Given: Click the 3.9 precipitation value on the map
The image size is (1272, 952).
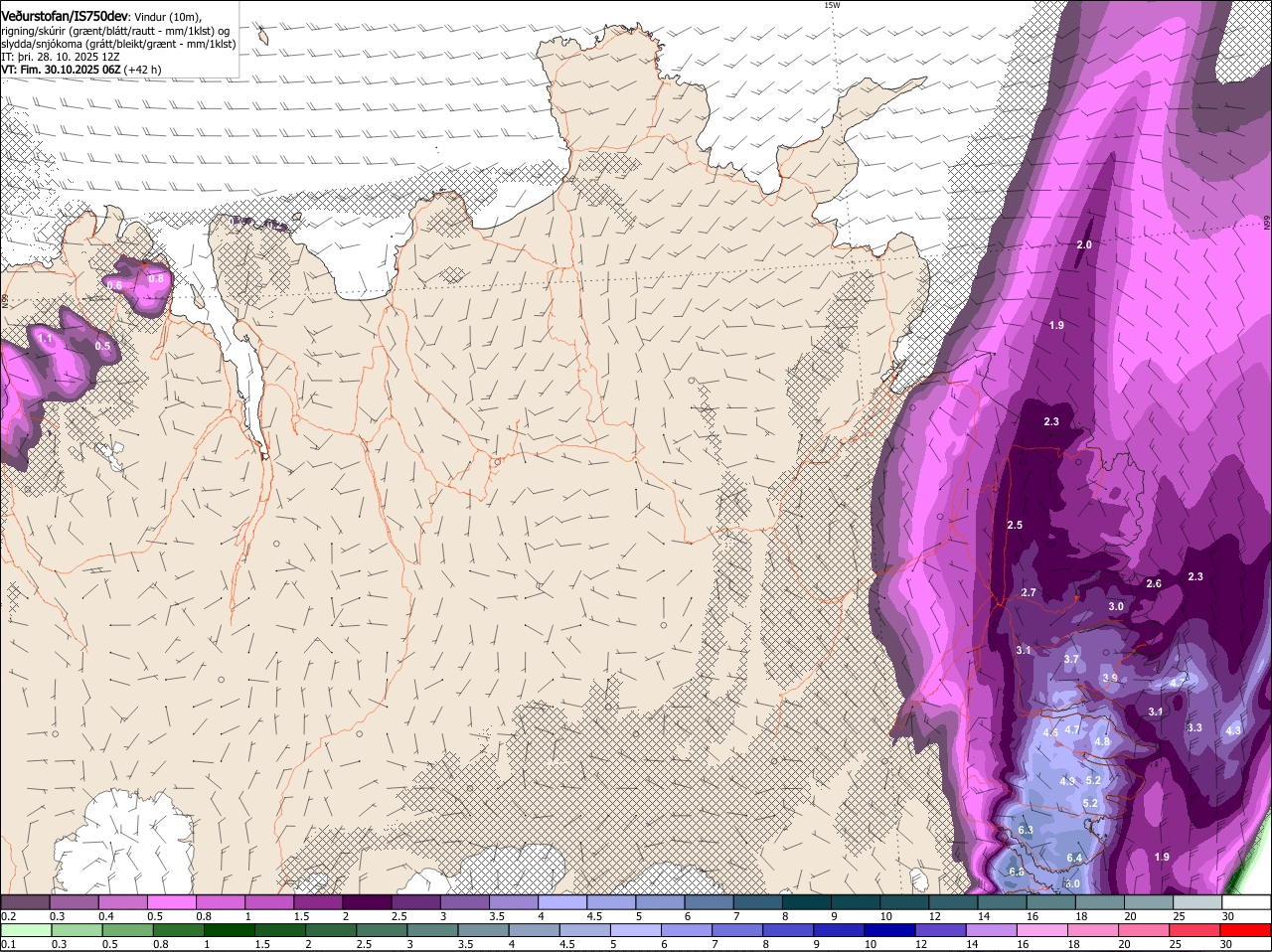Looking at the screenshot, I should (x=1110, y=678).
